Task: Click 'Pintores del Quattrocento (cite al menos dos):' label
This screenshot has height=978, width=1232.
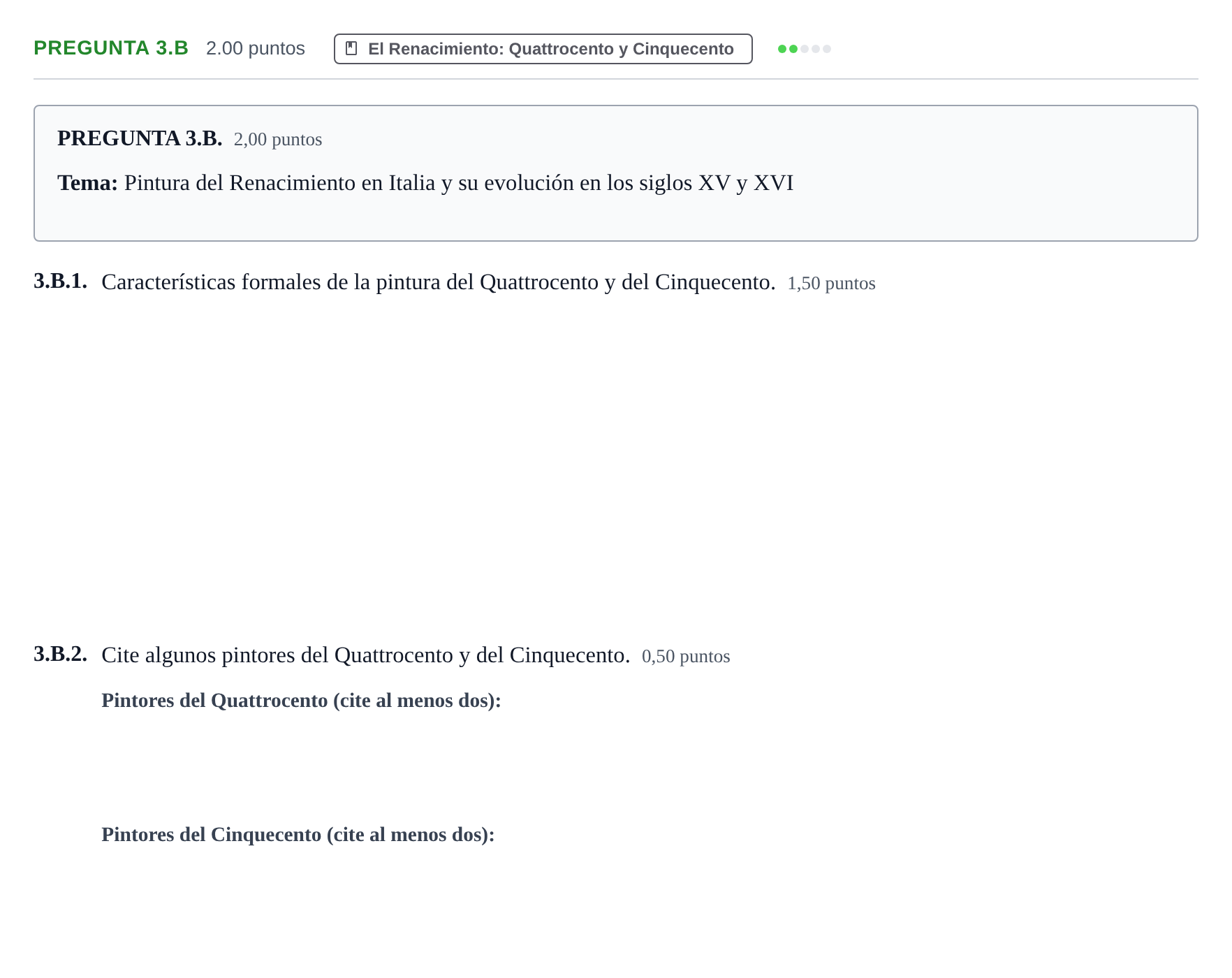Action: (301, 701)
